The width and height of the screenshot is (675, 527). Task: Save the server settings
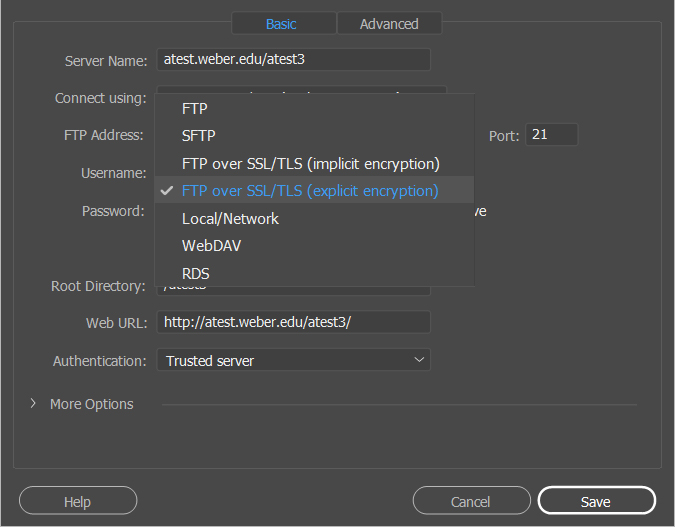pyautogui.click(x=596, y=501)
